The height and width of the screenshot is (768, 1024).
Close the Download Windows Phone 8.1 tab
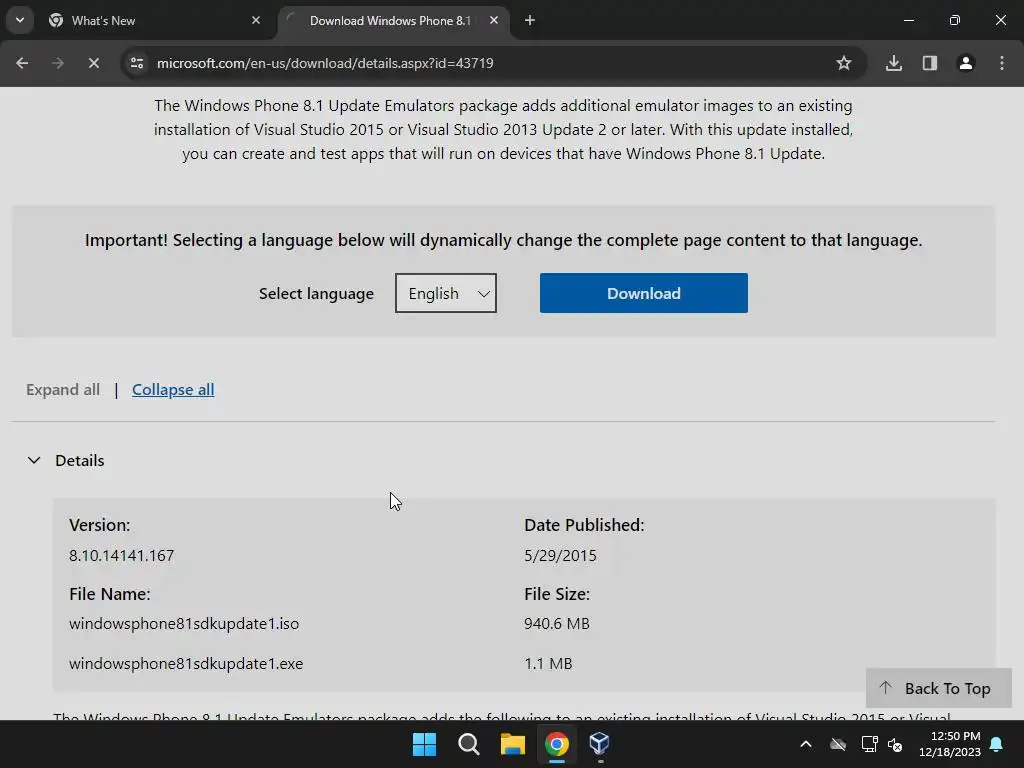tap(494, 20)
